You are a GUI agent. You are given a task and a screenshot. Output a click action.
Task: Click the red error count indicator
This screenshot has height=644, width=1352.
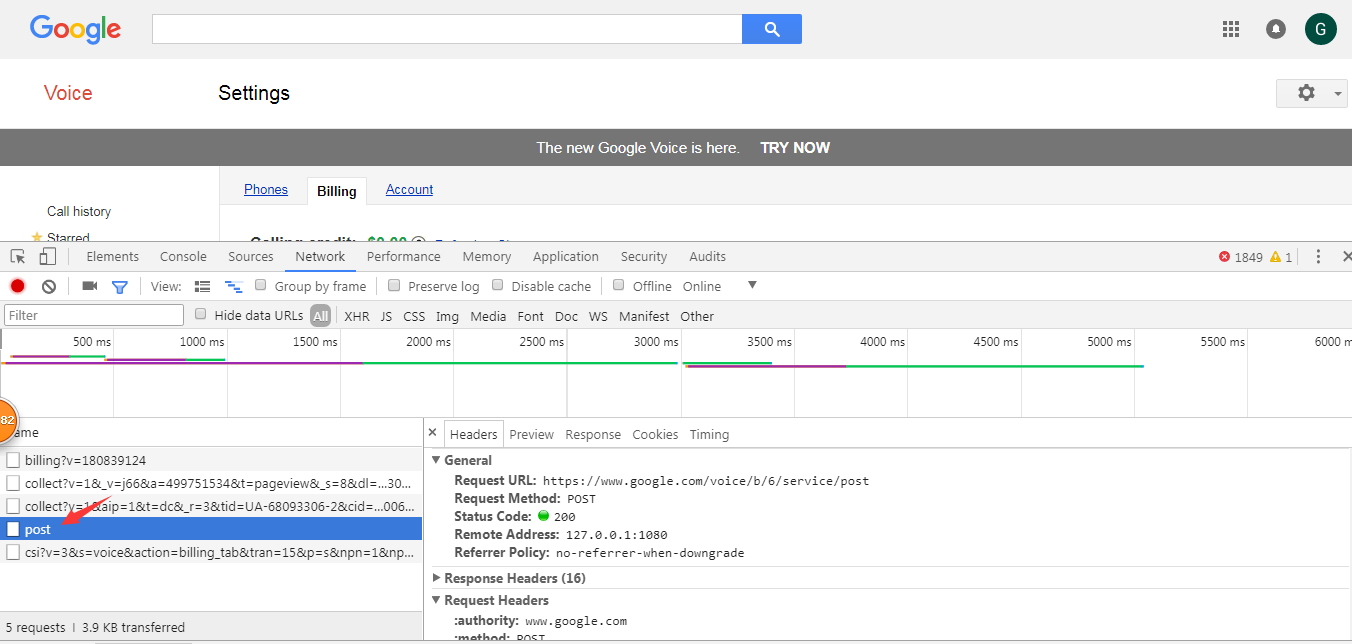click(1241, 257)
